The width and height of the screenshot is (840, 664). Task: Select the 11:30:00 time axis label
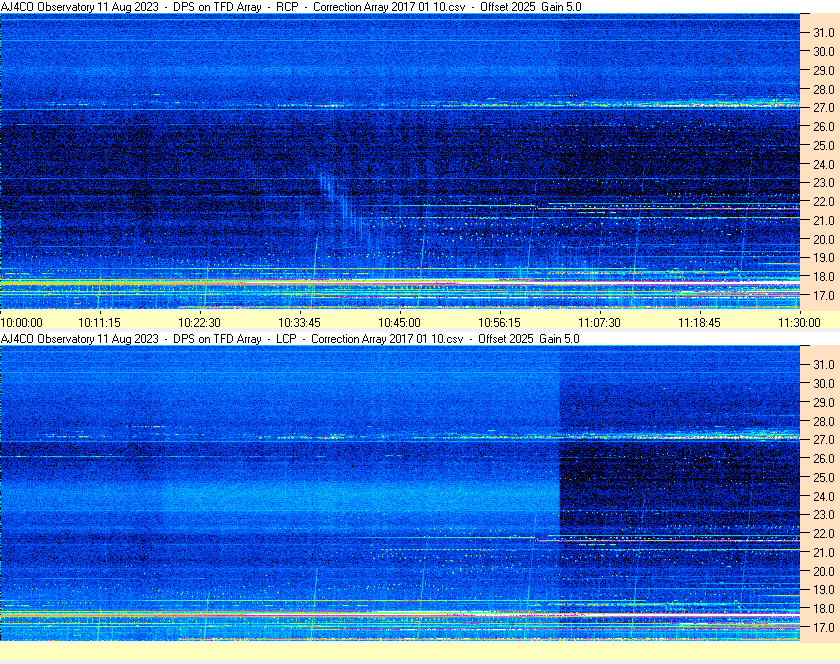[x=799, y=323]
